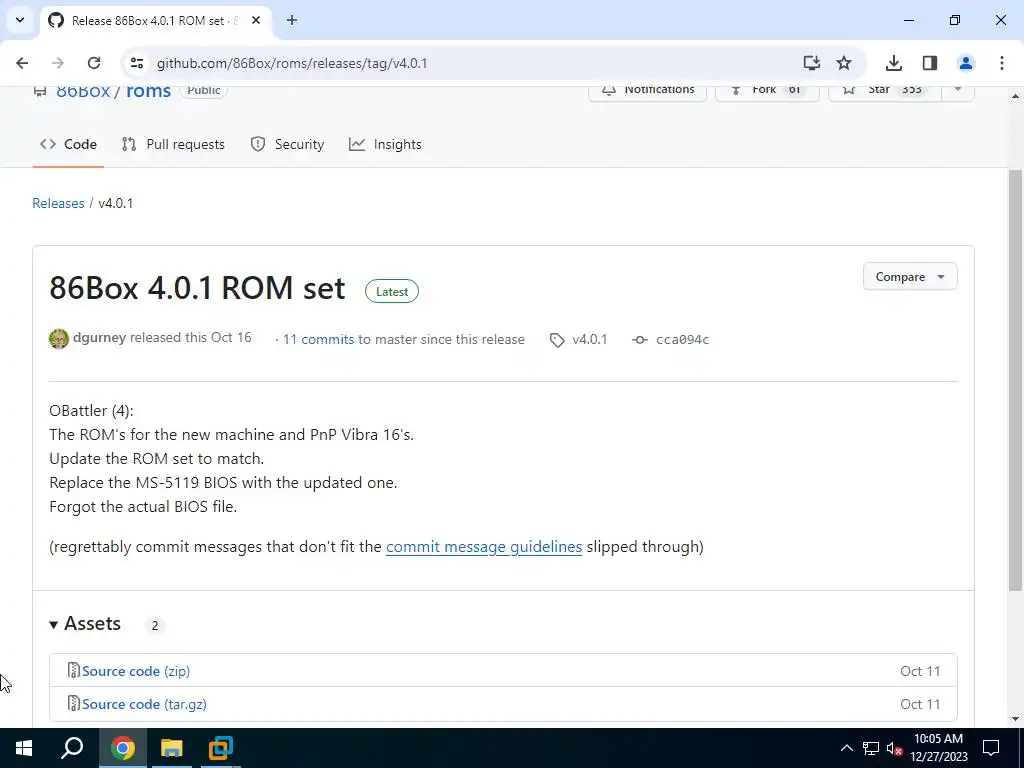Open the 11 commits link

tap(318, 340)
